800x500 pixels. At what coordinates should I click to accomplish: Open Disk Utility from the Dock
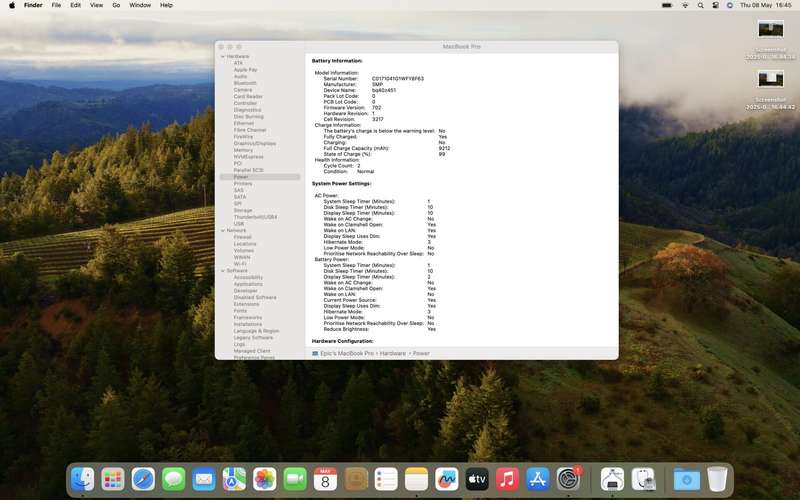tap(643, 480)
